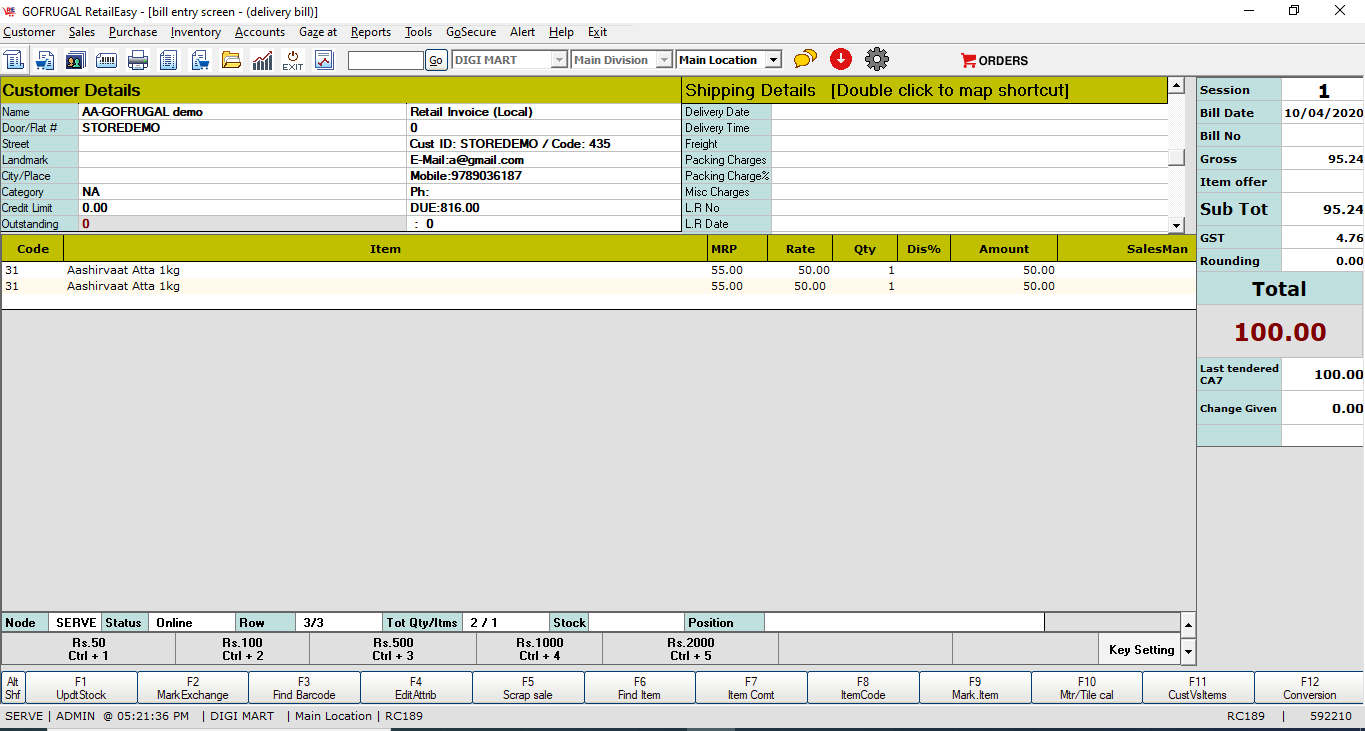The width and height of the screenshot is (1365, 731).
Task: Click the customers people icon in toolbar
Action: pos(75,60)
